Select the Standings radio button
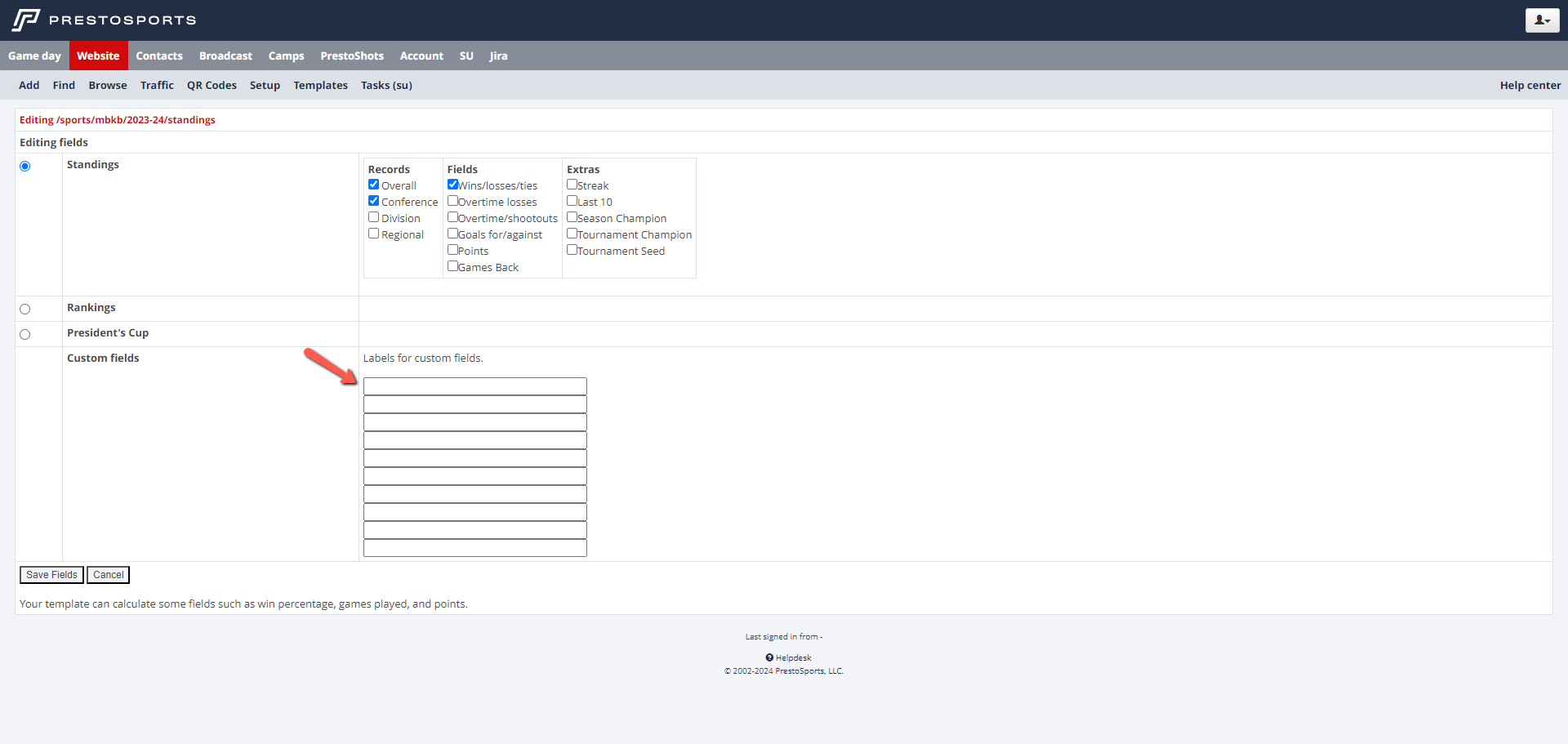Viewport: 1568px width, 744px height. tap(25, 167)
